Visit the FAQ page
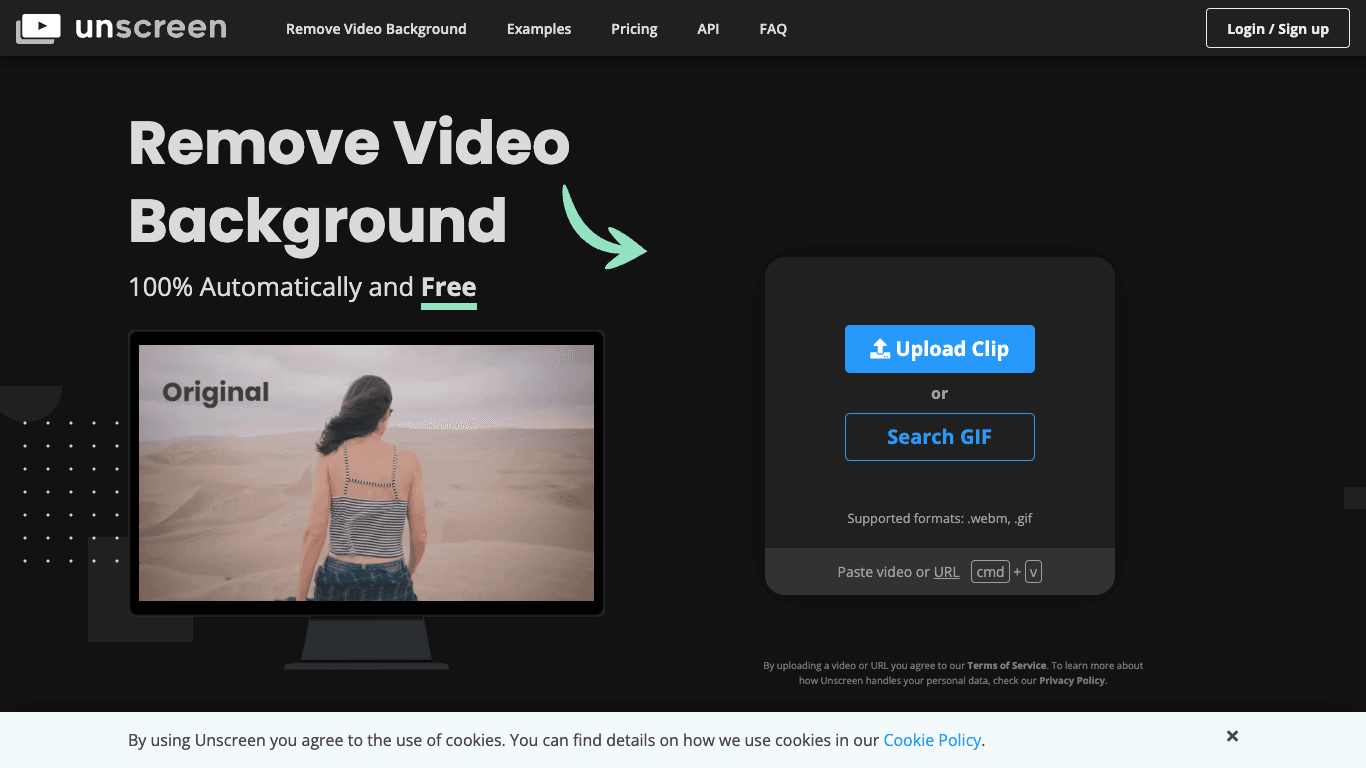 (773, 29)
